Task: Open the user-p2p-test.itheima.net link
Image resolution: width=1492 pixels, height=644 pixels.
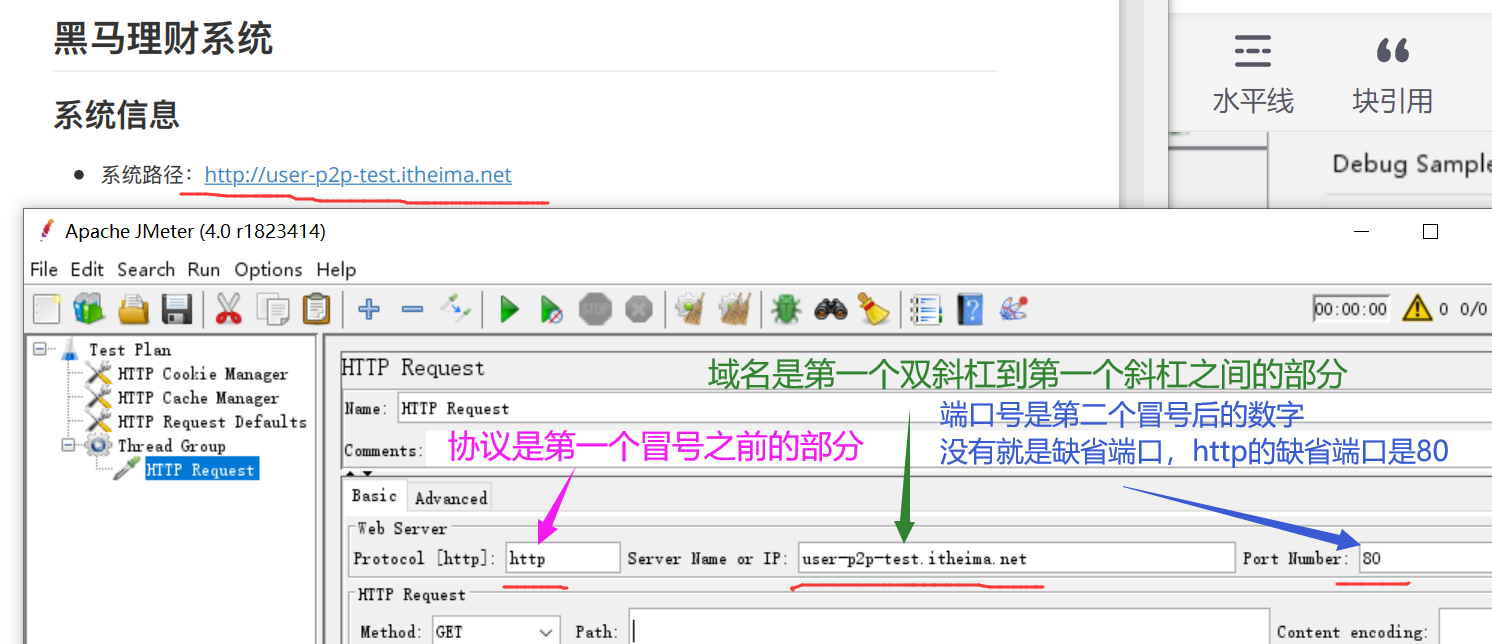Action: click(358, 175)
